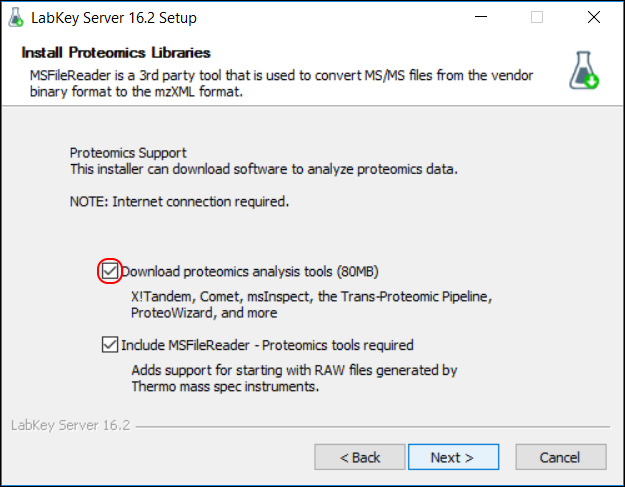
Task: Click the MSFileReader 3rd party tool description
Action: tap(281, 83)
